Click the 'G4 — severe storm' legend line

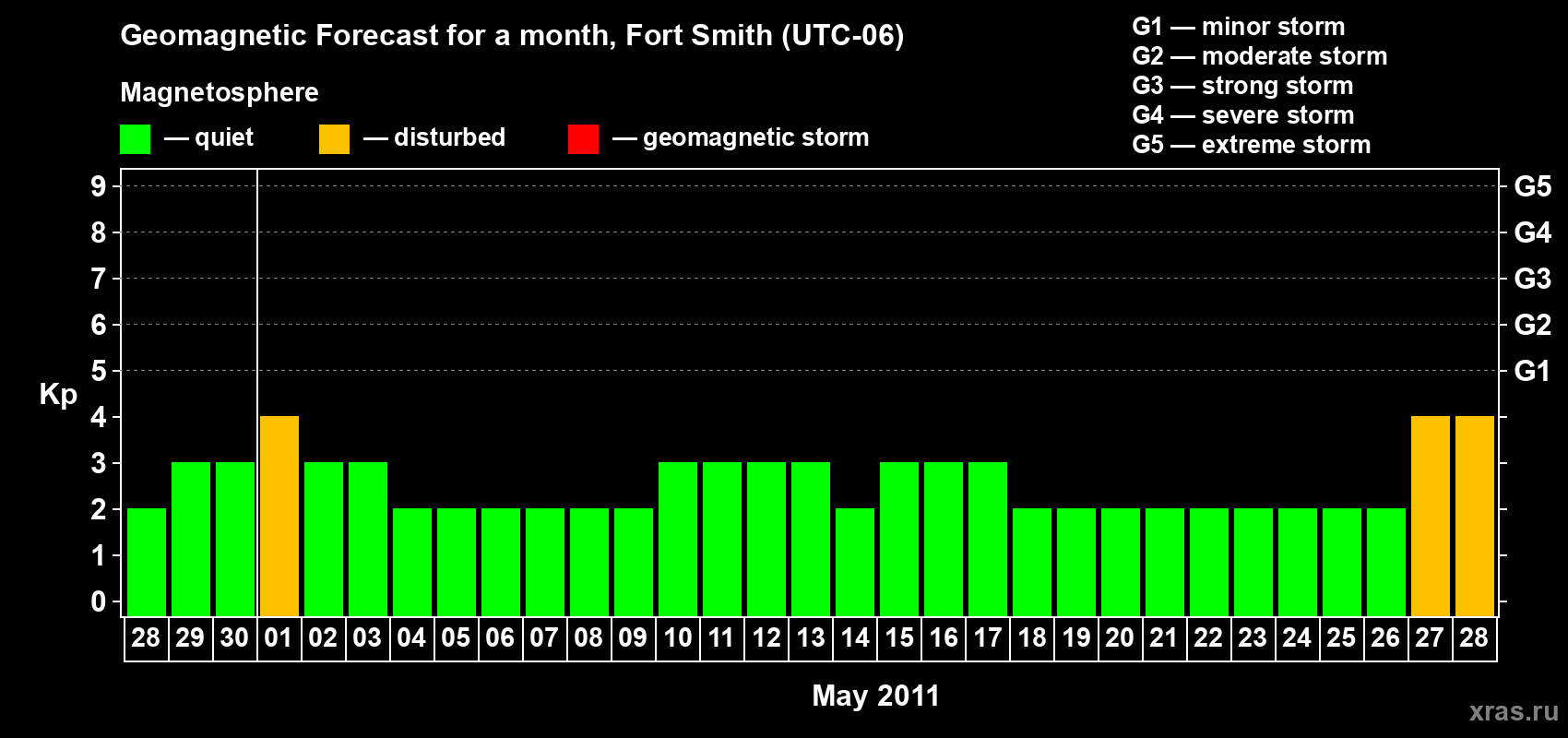coord(1243,115)
